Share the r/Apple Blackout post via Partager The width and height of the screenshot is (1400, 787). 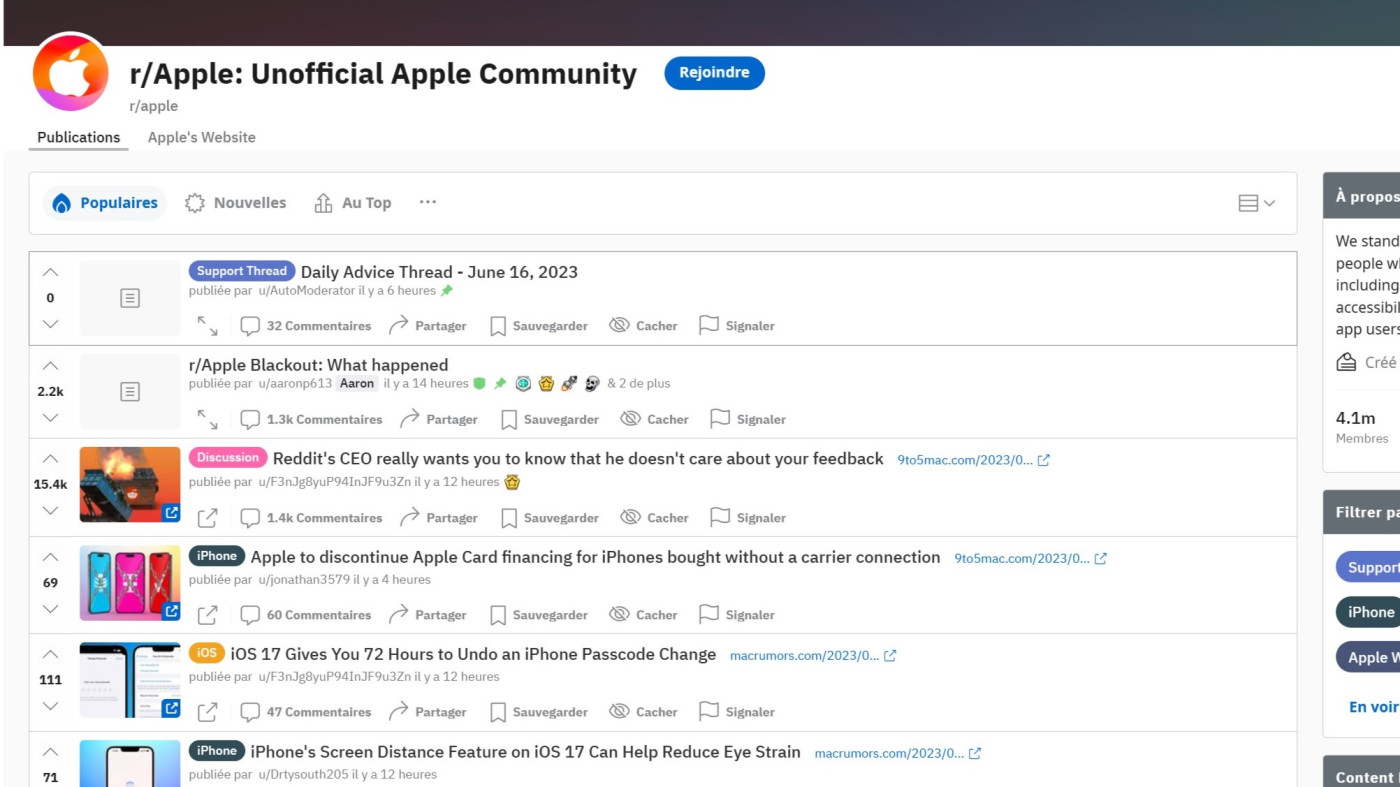click(x=439, y=420)
